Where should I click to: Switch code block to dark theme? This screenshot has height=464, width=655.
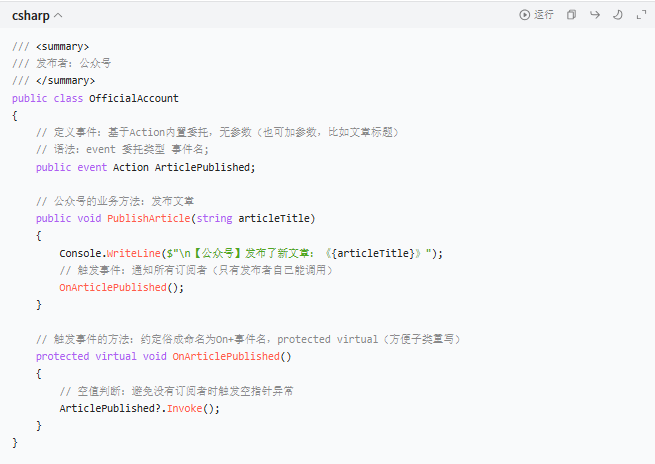click(617, 15)
